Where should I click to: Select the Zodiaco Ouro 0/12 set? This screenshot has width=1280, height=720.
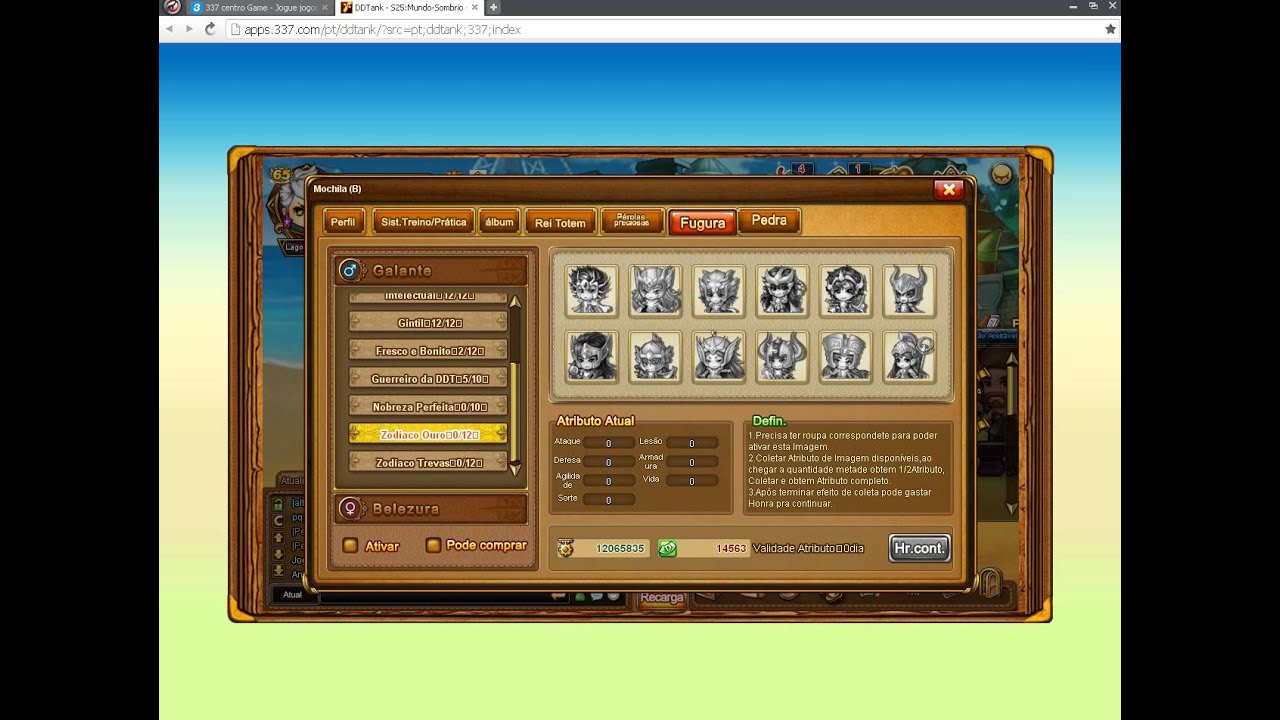tap(428, 435)
